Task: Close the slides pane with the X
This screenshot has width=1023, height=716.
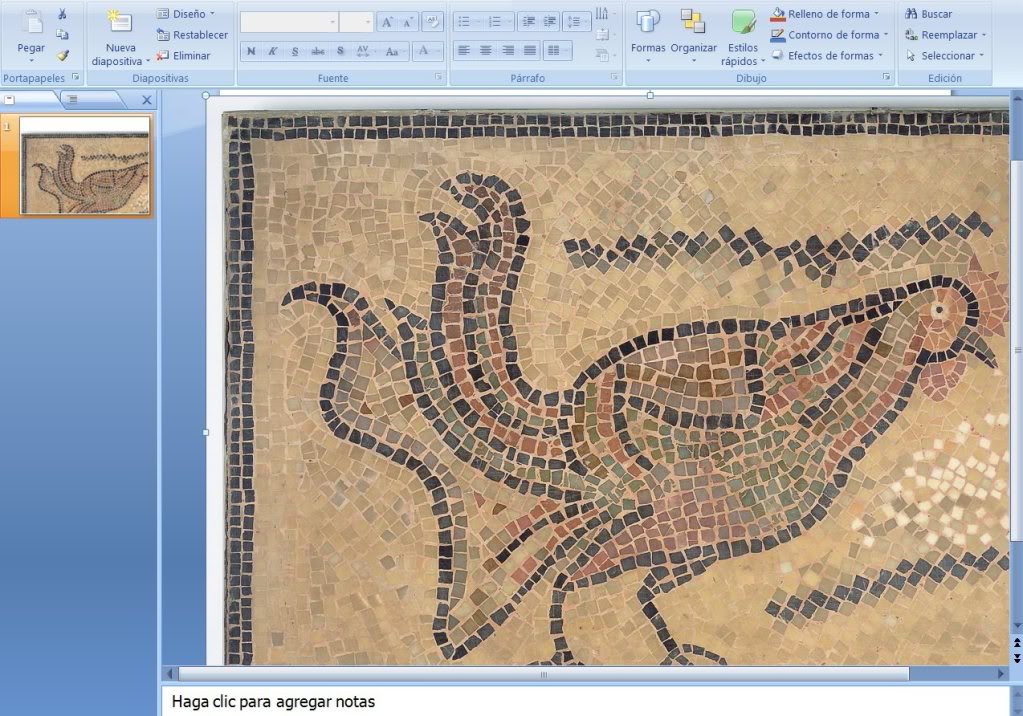Action: (x=147, y=100)
